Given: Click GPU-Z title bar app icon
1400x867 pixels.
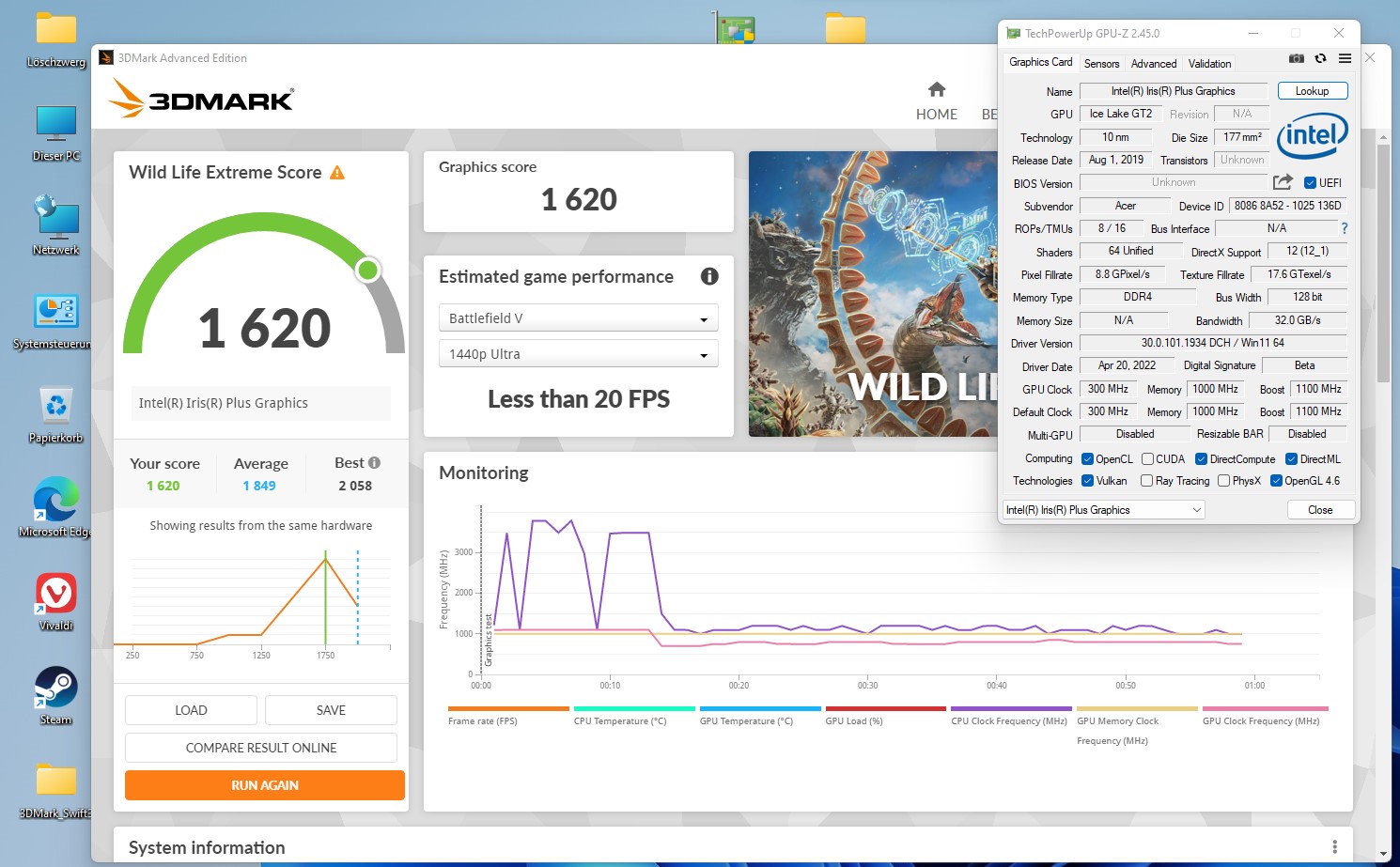Looking at the screenshot, I should [1013, 33].
